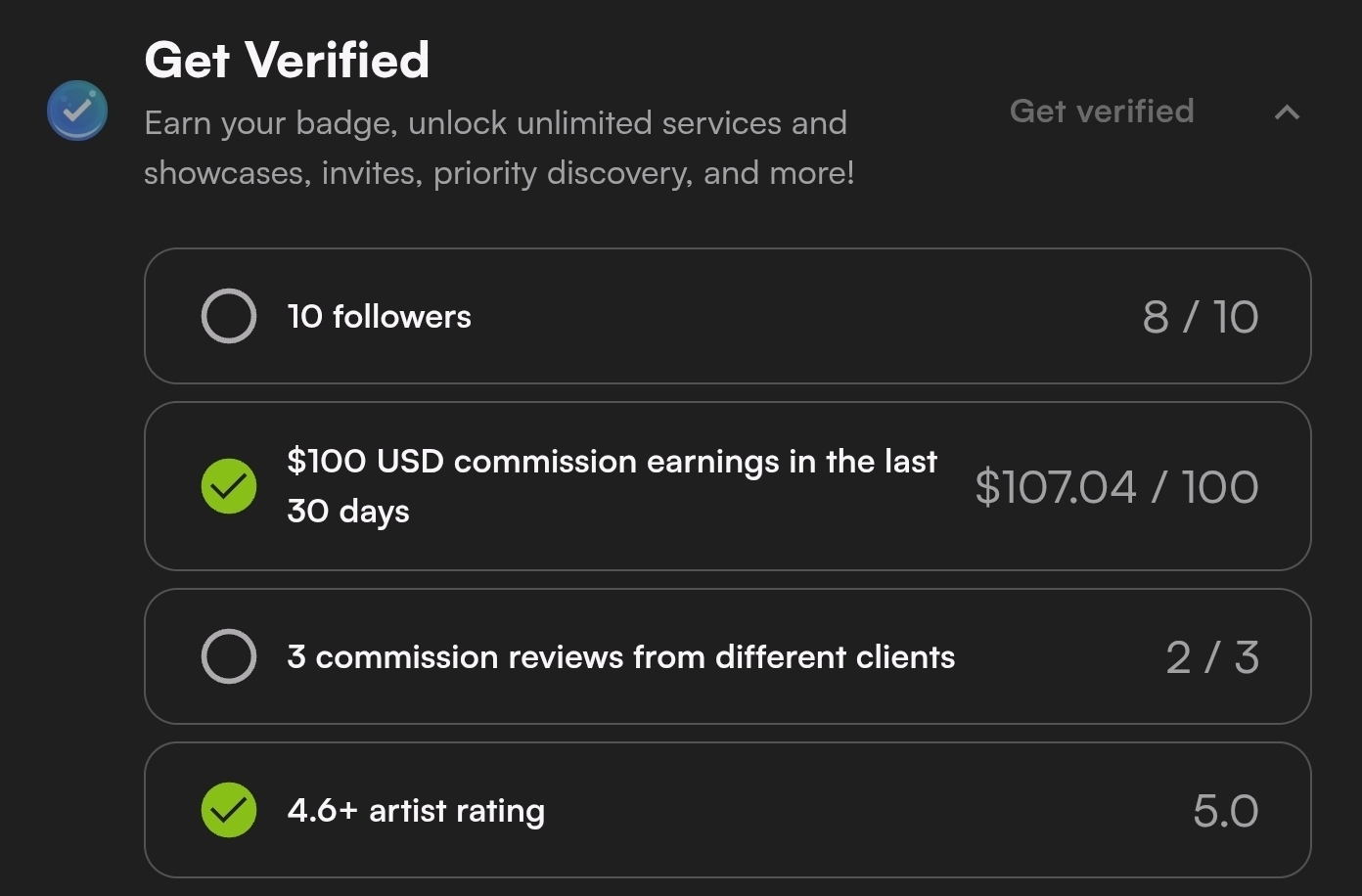Click the empty circle beside 10 followers
The height and width of the screenshot is (896, 1362).
pyautogui.click(x=229, y=316)
